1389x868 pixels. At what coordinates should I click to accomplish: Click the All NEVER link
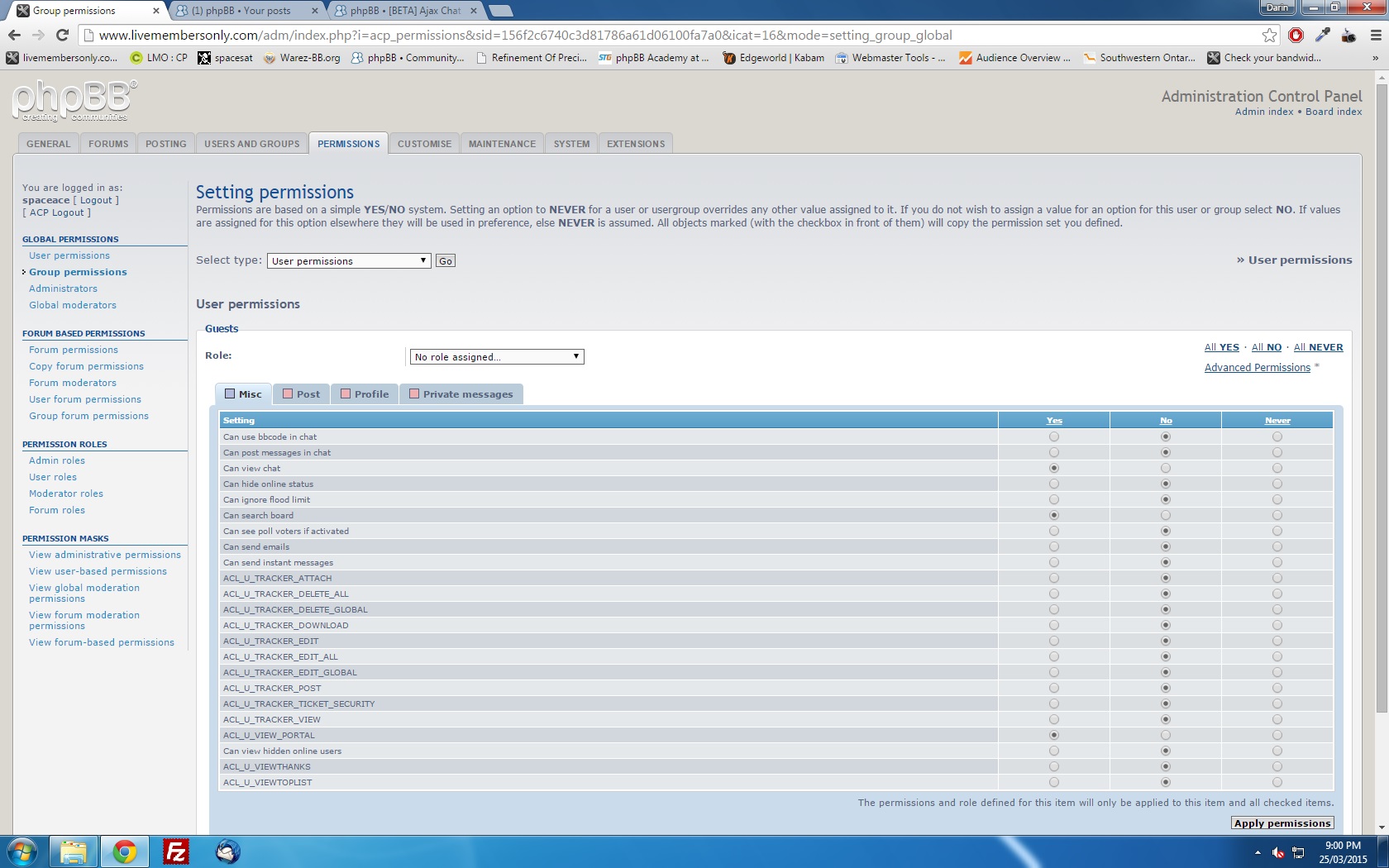click(1318, 347)
